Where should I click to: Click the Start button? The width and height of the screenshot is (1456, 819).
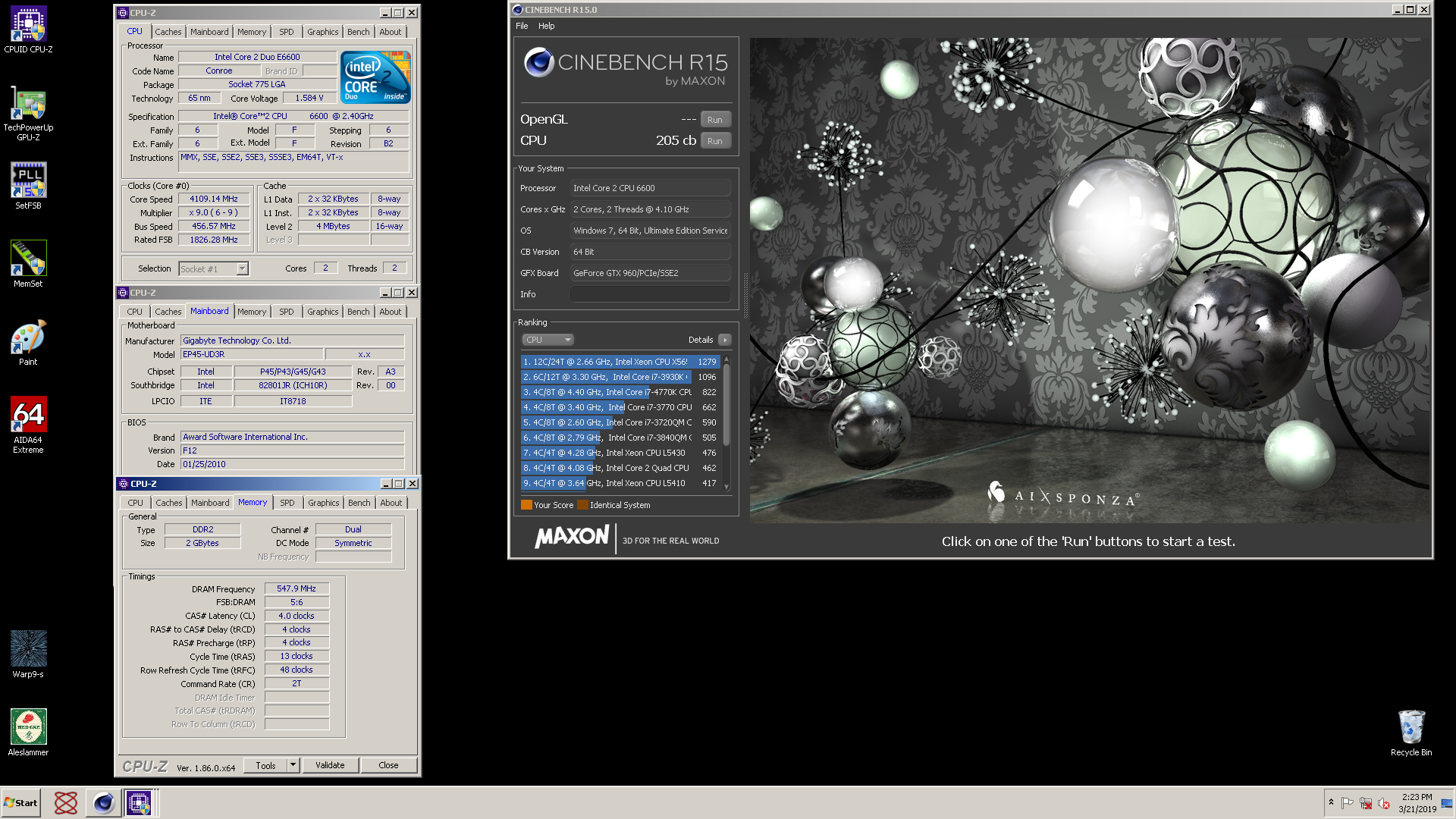[20, 803]
